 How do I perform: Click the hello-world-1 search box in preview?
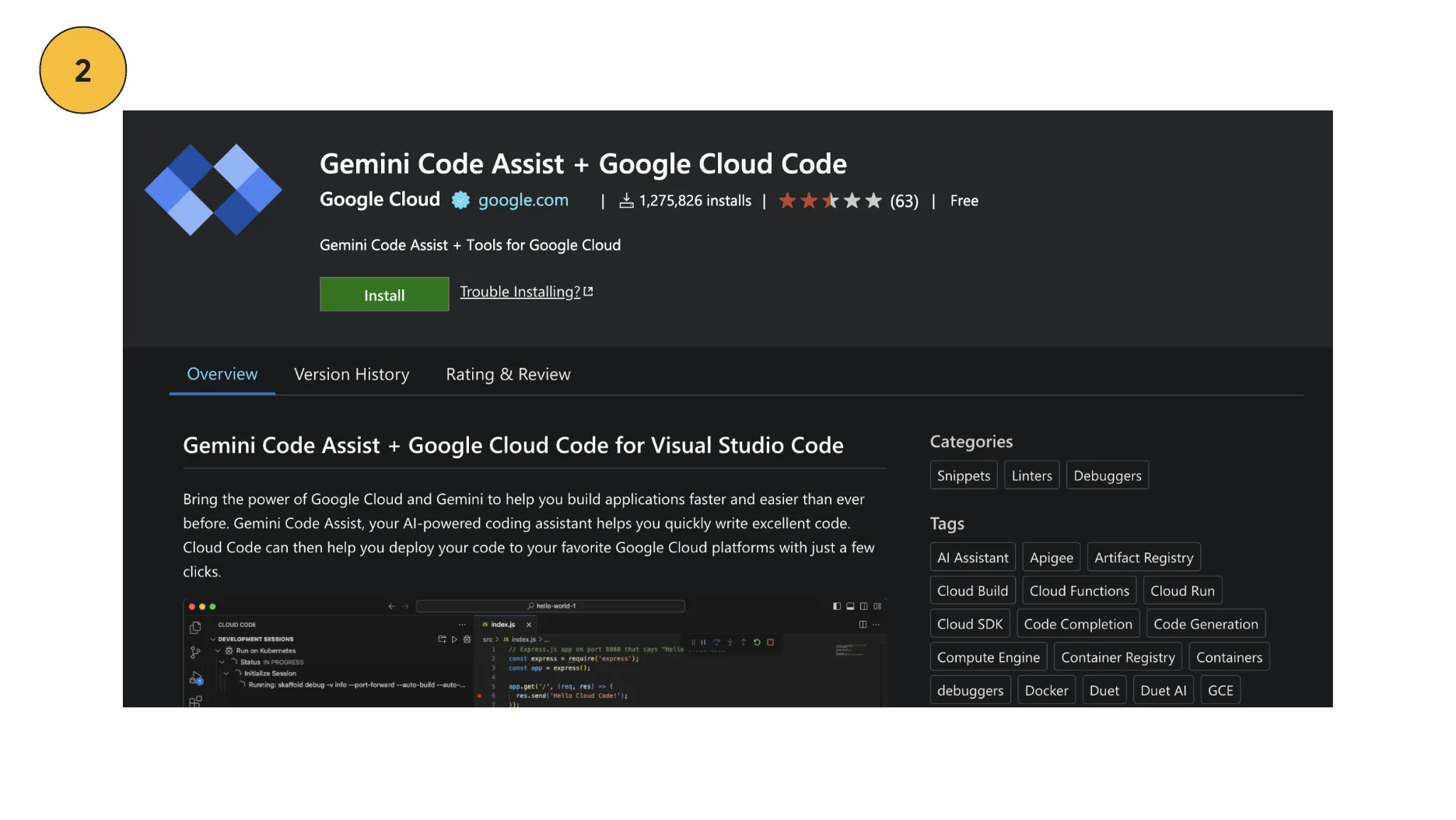click(551, 606)
